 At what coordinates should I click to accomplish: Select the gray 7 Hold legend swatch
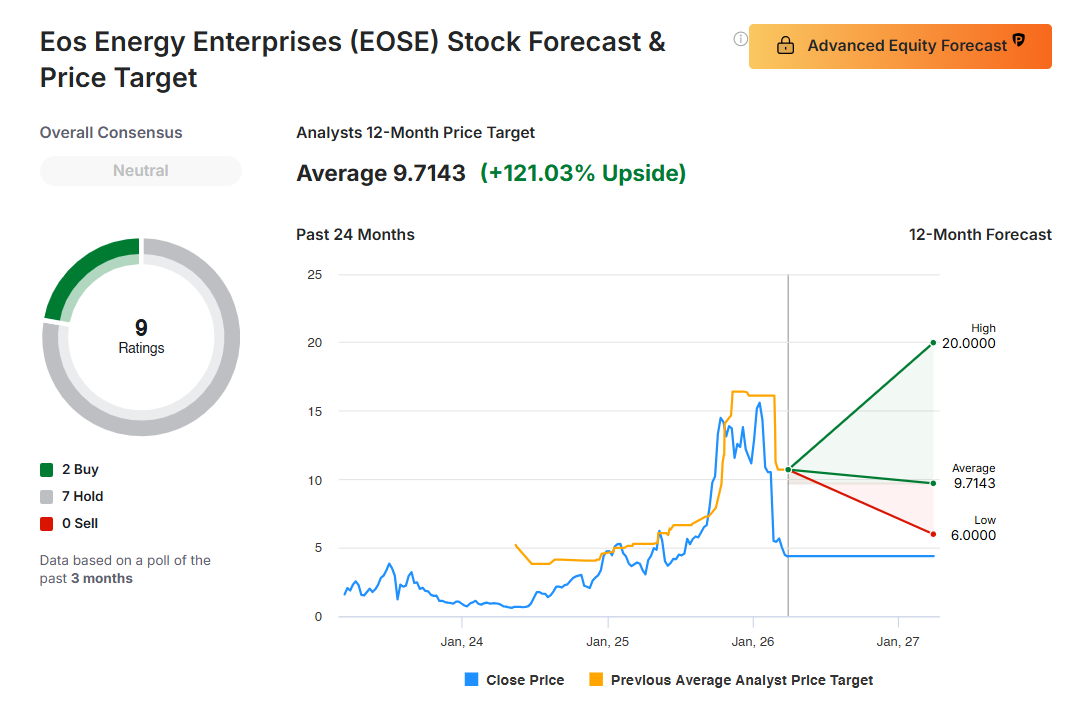pos(47,497)
